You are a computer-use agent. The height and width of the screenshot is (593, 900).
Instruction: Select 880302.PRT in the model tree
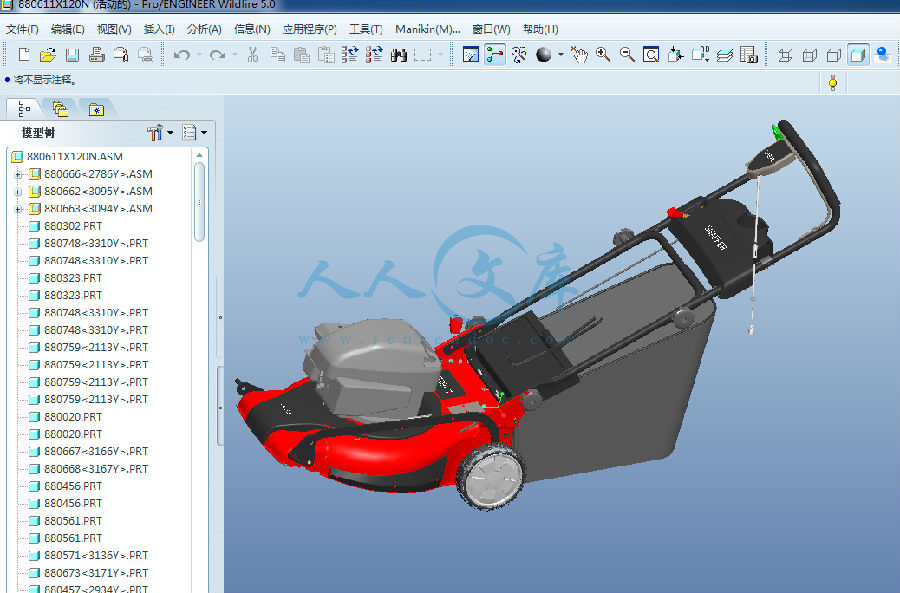(72, 226)
